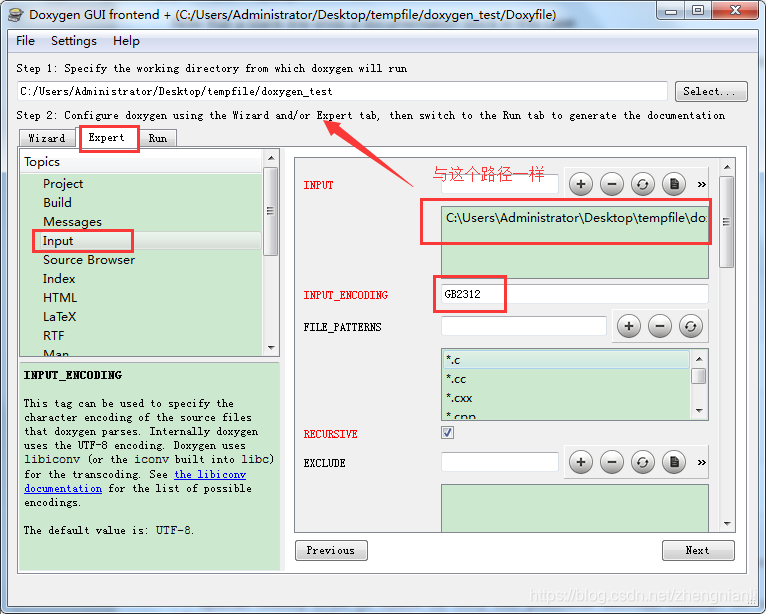Expand INPUT toolbar overflow chevron
This screenshot has height=614, width=766.
(x=702, y=185)
